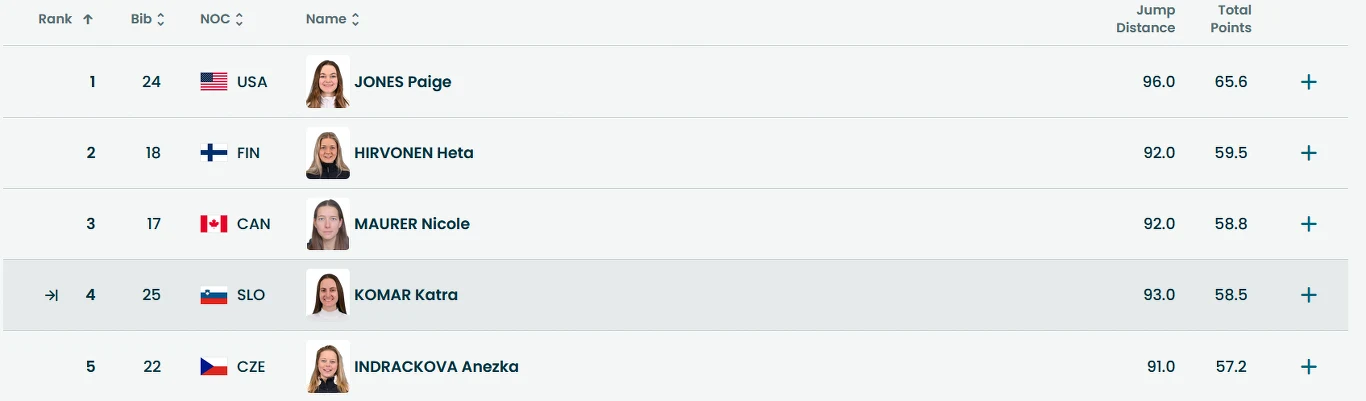The height and width of the screenshot is (401, 1366).
Task: Expand Nicole Maurer result details
Action: coord(1308,224)
